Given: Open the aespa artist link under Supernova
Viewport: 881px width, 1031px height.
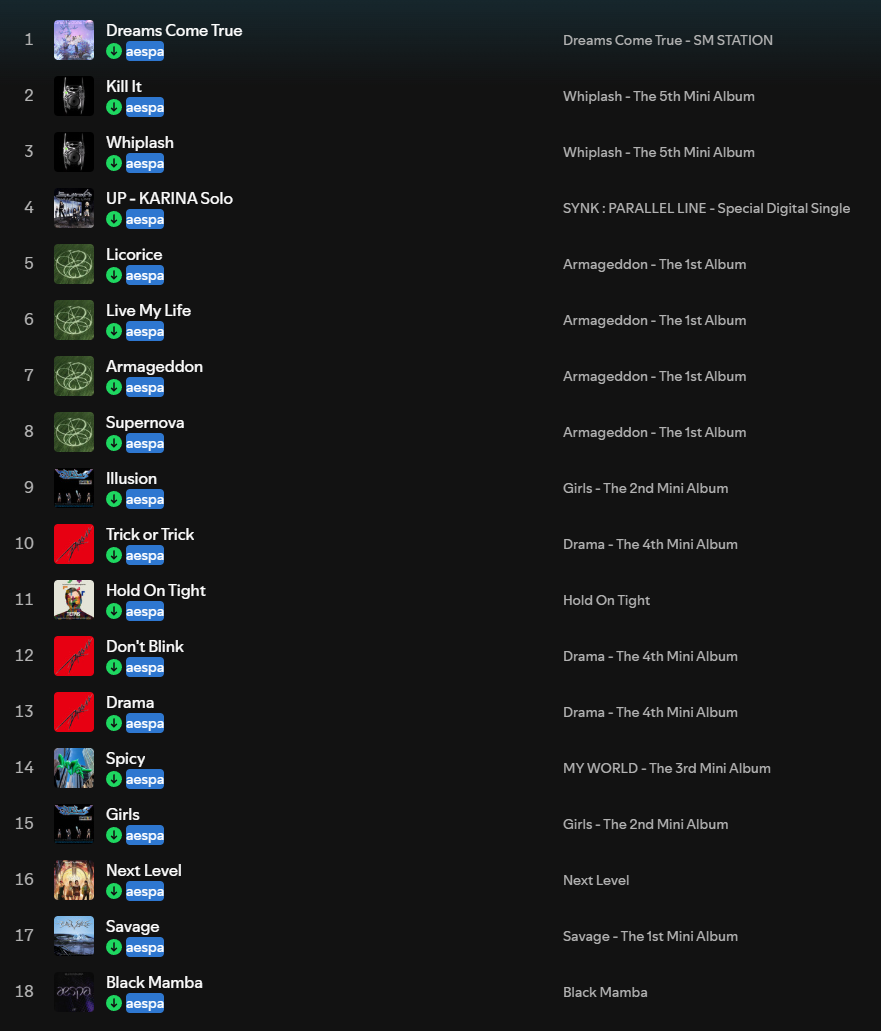Looking at the screenshot, I should click(x=145, y=443).
